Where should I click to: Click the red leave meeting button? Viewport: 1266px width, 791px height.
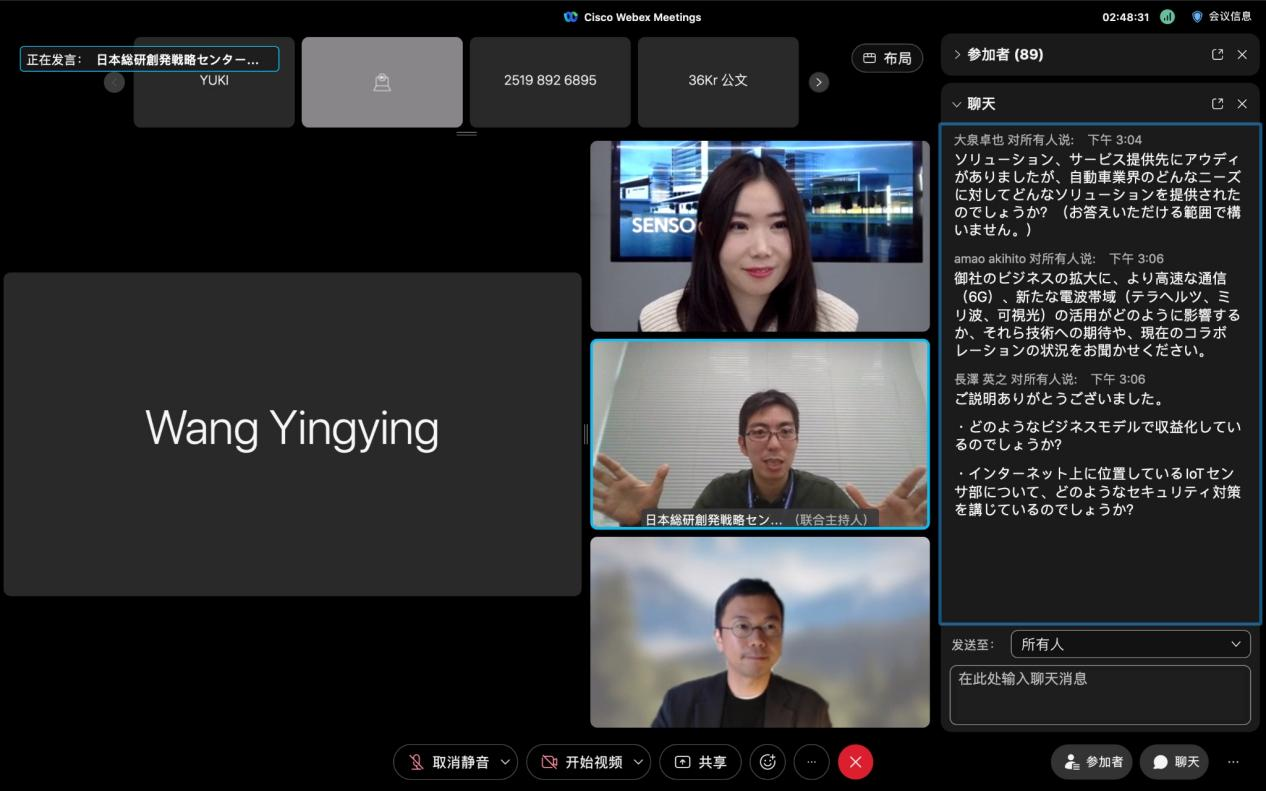click(x=855, y=762)
